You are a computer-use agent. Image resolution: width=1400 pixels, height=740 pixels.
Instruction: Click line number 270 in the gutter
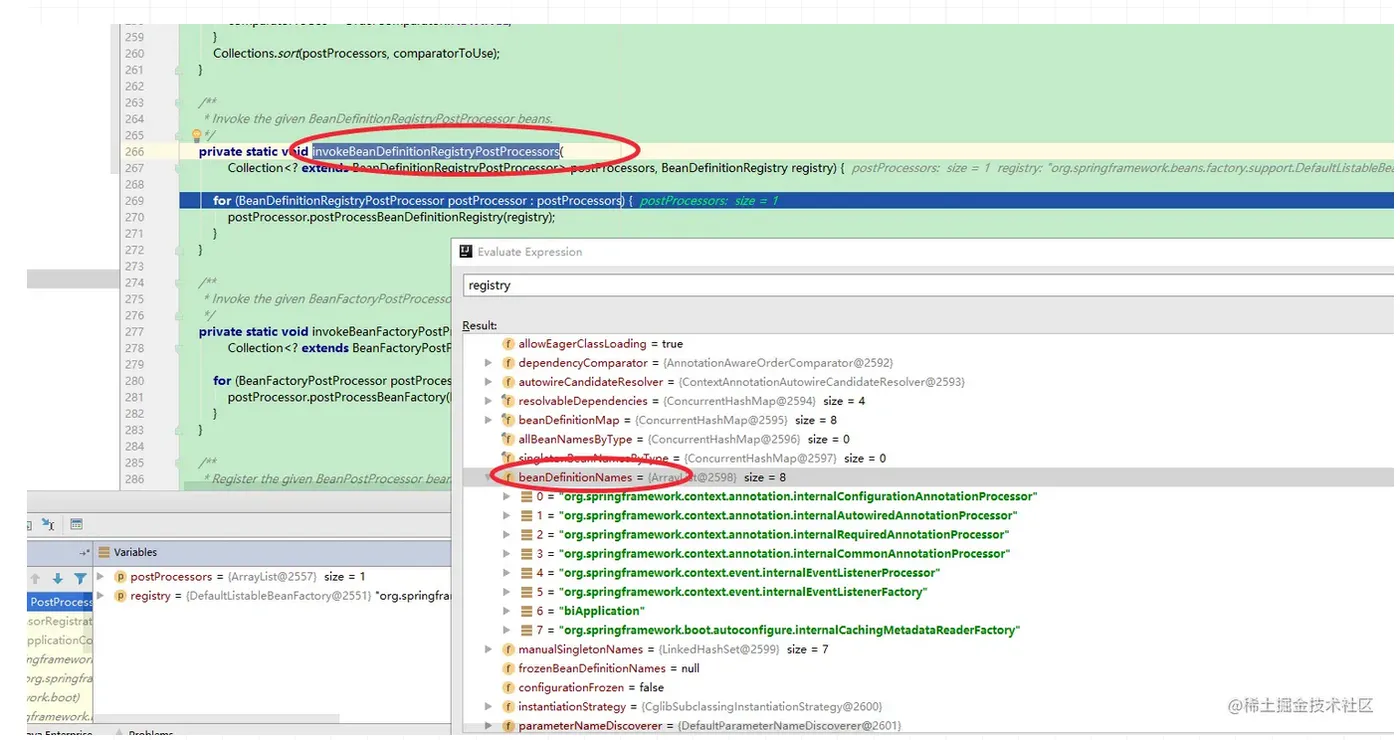[134, 217]
